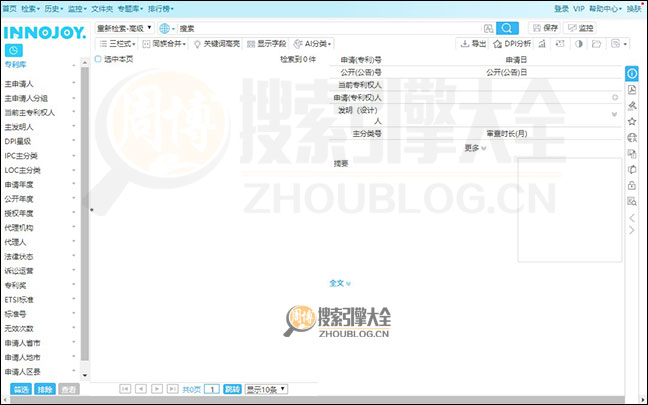This screenshot has height=405, width=648.
Task: Open the 监控 menu in top bar
Action: point(77,8)
